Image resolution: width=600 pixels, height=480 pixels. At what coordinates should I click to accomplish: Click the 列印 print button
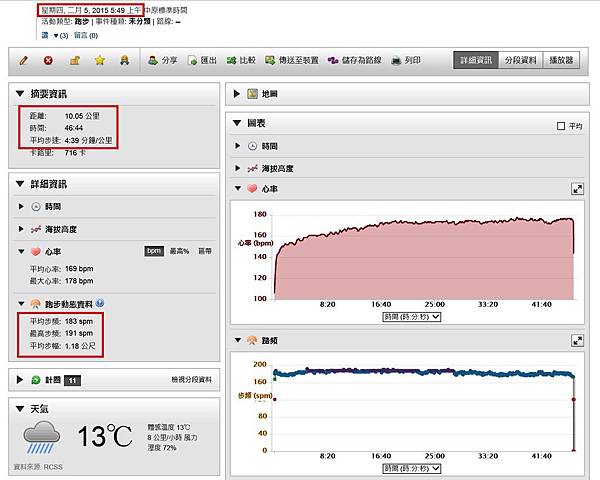tap(406, 60)
